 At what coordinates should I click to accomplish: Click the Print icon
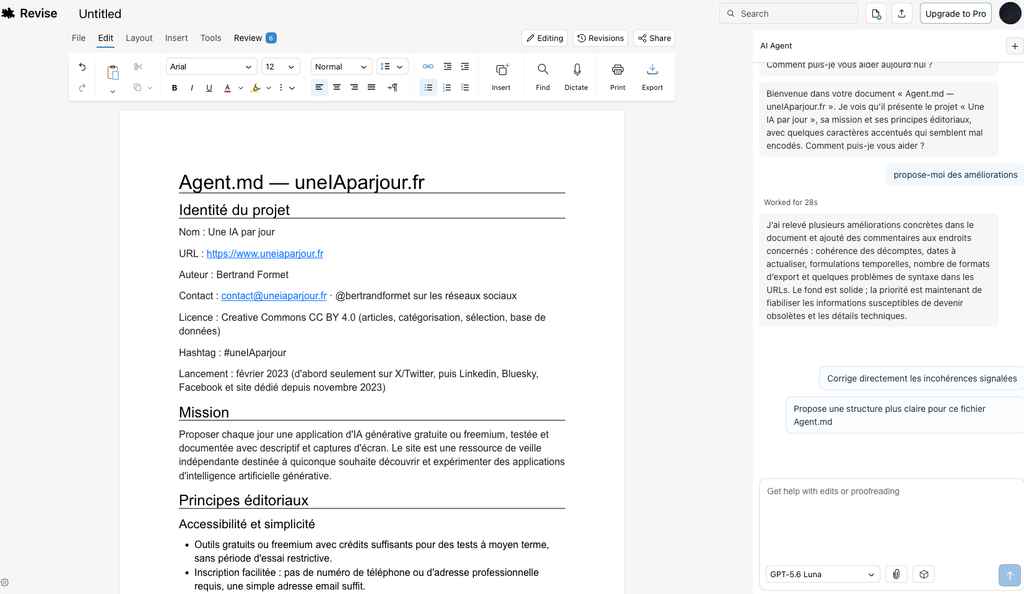618,76
